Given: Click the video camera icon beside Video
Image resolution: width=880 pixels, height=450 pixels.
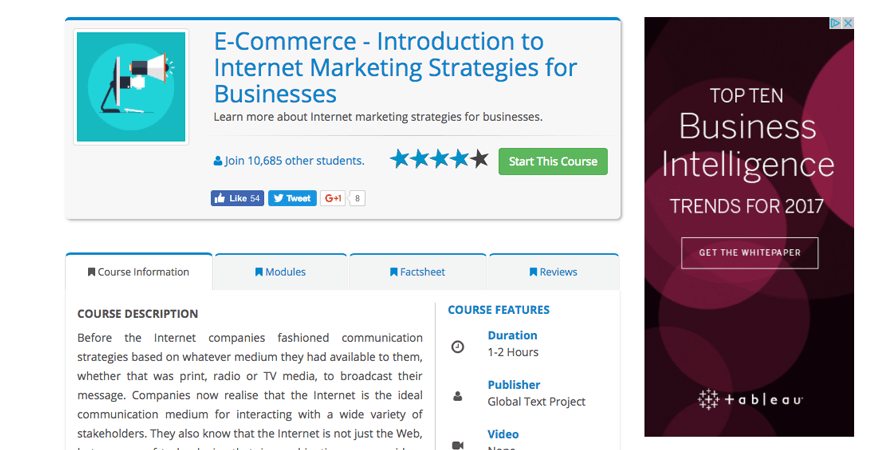Looking at the screenshot, I should tap(458, 445).
